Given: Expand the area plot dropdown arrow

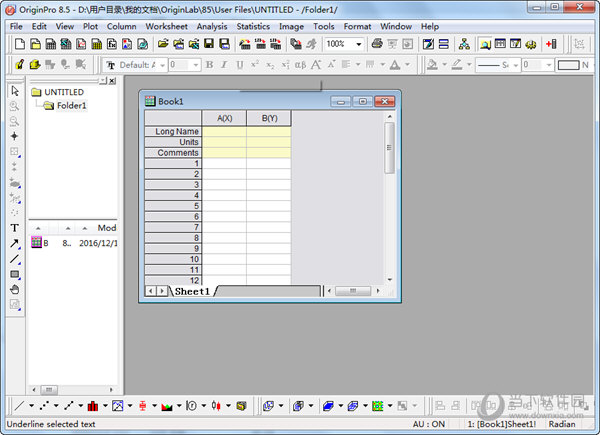Looking at the screenshot, I should tap(179, 406).
